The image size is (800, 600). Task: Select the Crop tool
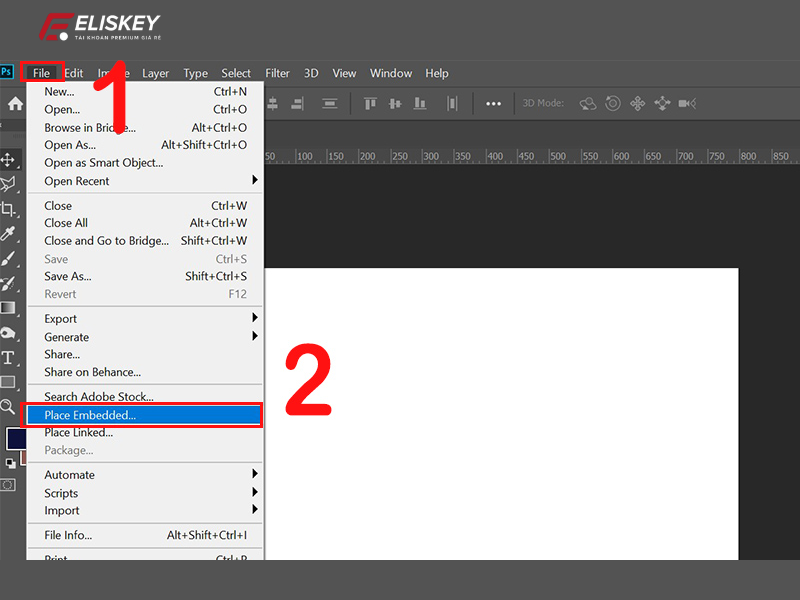(11, 207)
